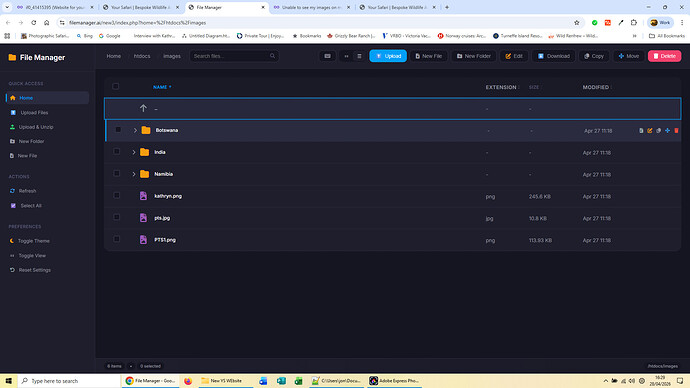Create a New File from toolbar
Viewport: 690px width, 388px height.
click(429, 56)
